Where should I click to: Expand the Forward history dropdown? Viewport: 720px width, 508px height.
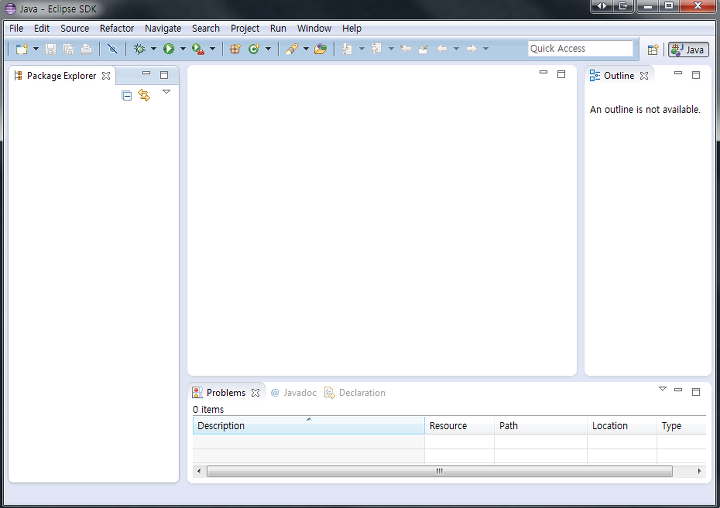(x=485, y=49)
